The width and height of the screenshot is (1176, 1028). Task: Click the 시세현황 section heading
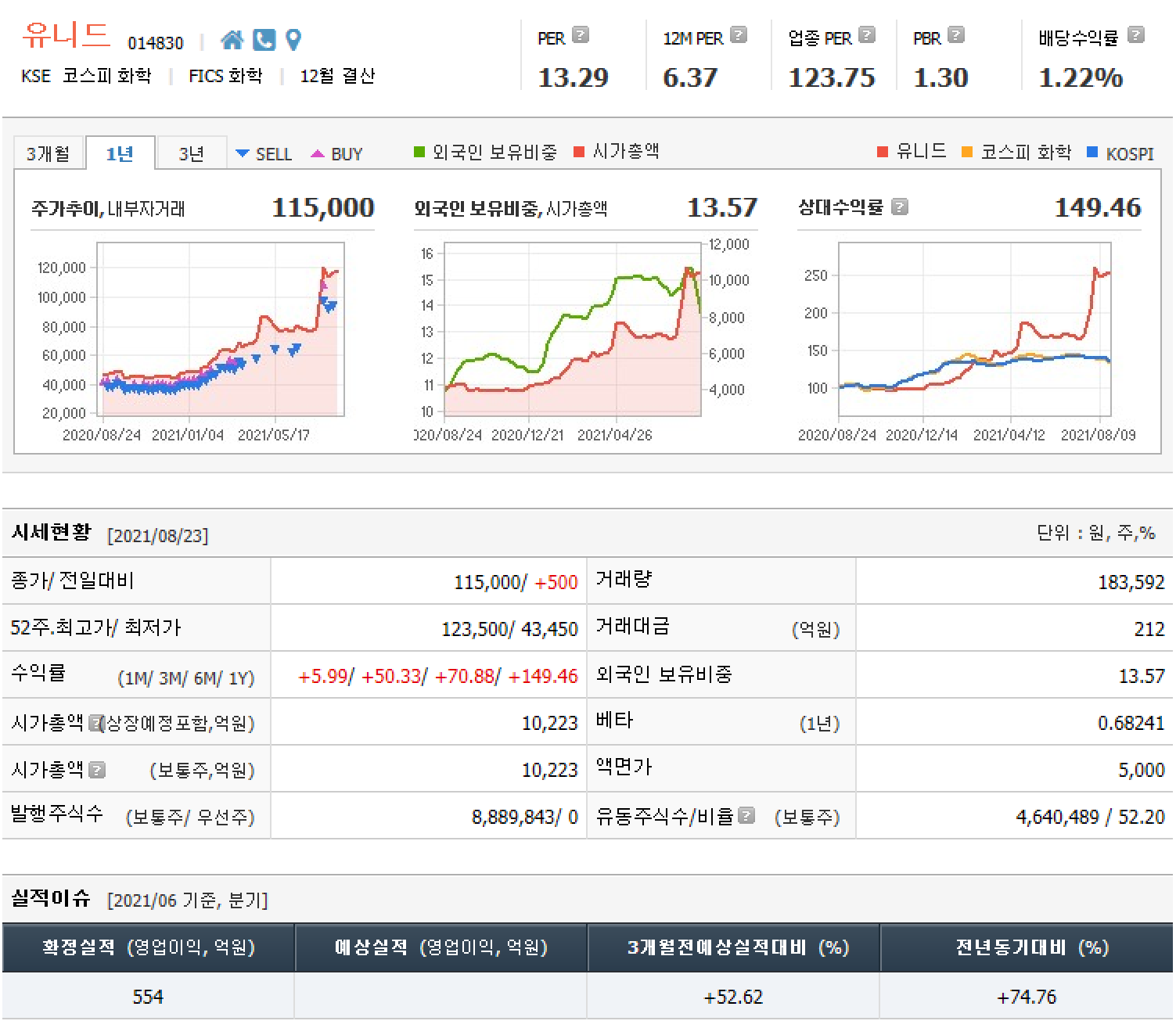(x=52, y=533)
